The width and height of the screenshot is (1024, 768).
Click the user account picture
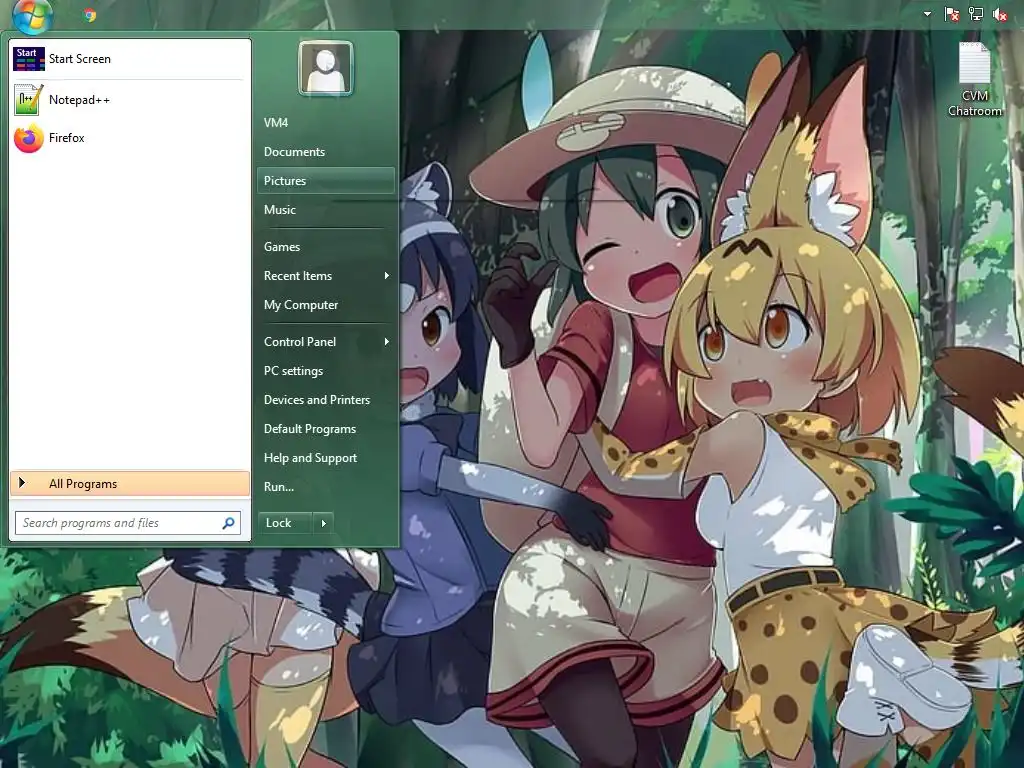[326, 69]
